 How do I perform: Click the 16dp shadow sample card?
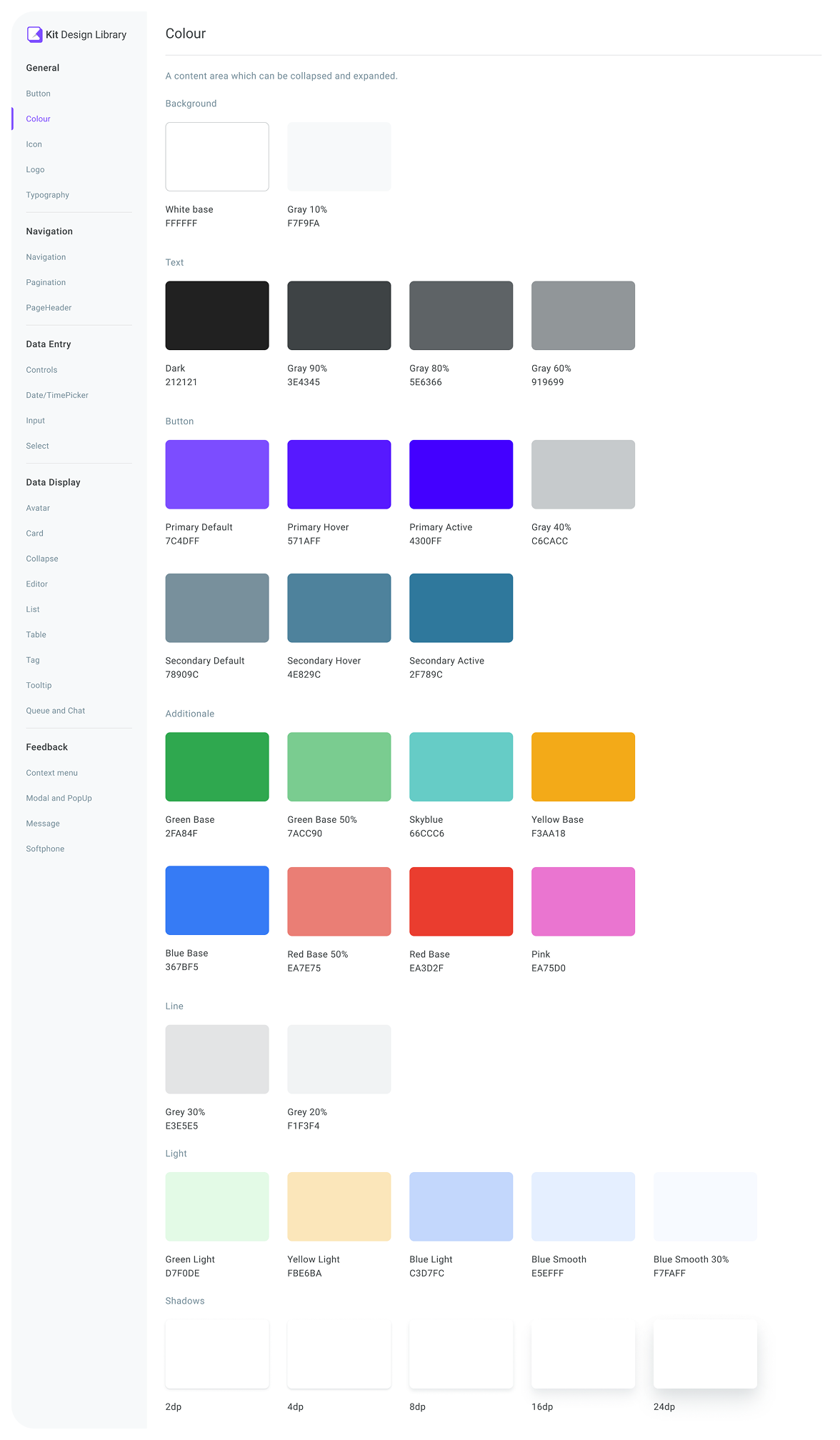click(584, 1354)
